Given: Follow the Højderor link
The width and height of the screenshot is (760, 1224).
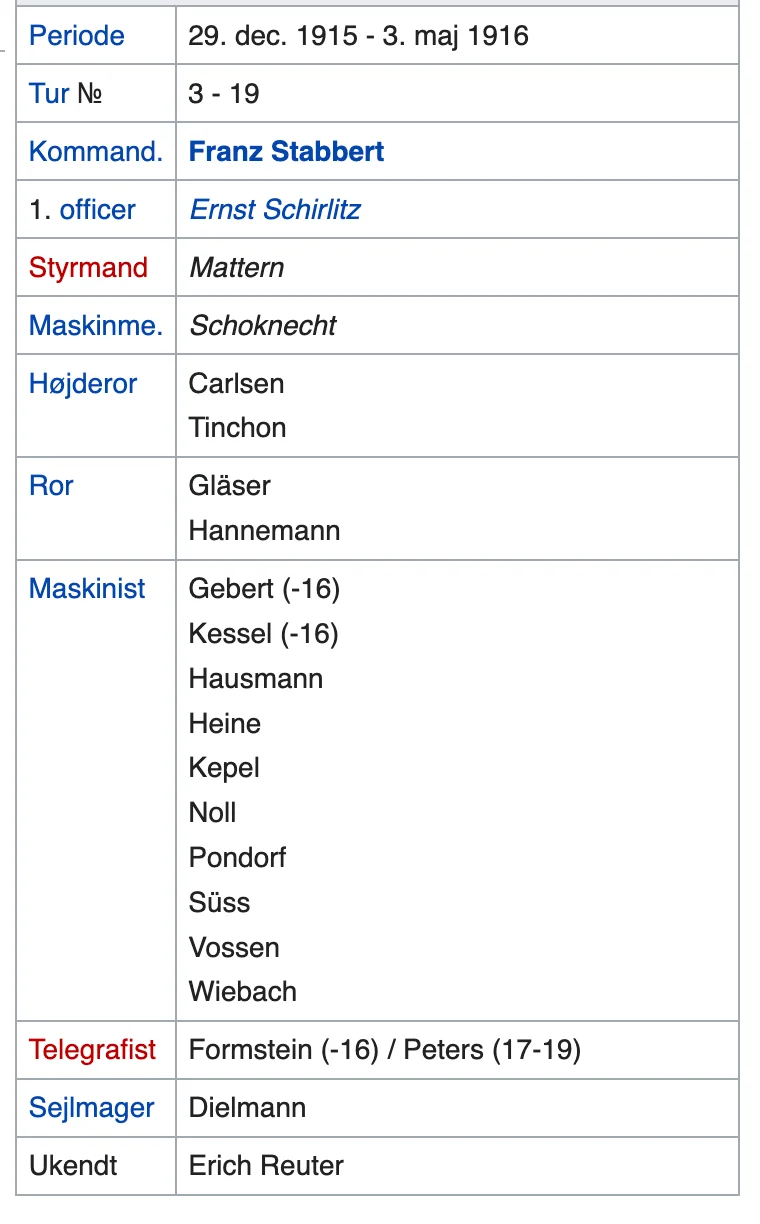Looking at the screenshot, I should pos(83,384).
